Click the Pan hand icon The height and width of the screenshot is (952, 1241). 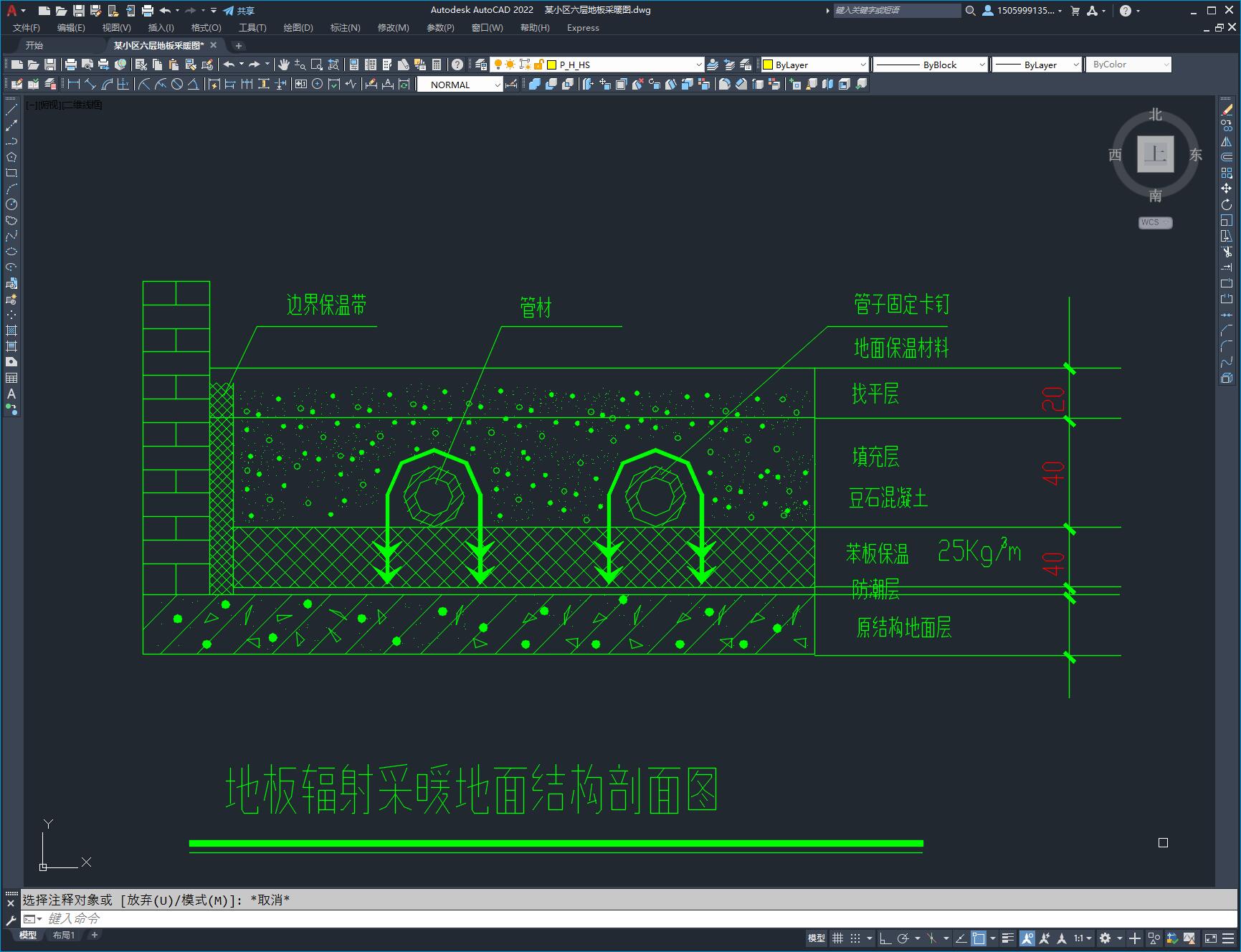tap(284, 65)
